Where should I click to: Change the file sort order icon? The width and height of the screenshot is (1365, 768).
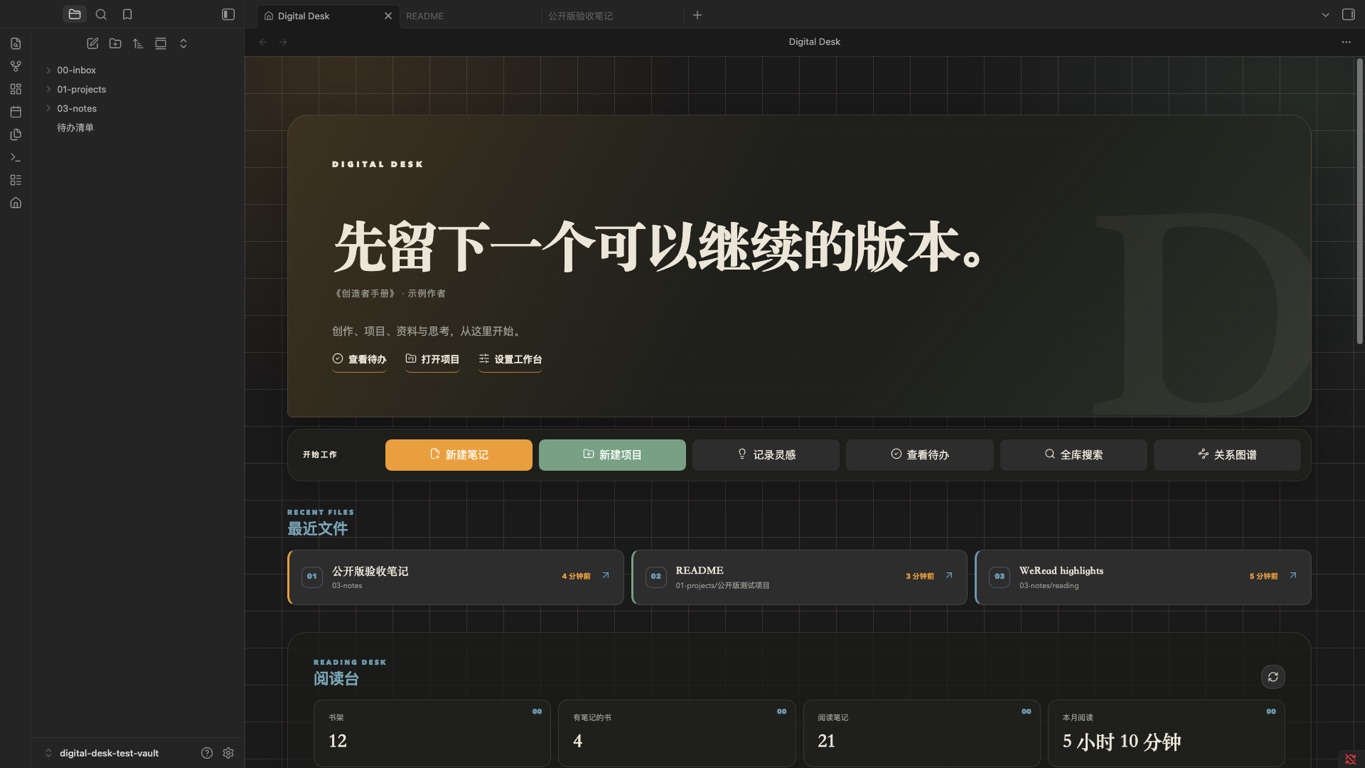tap(138, 44)
